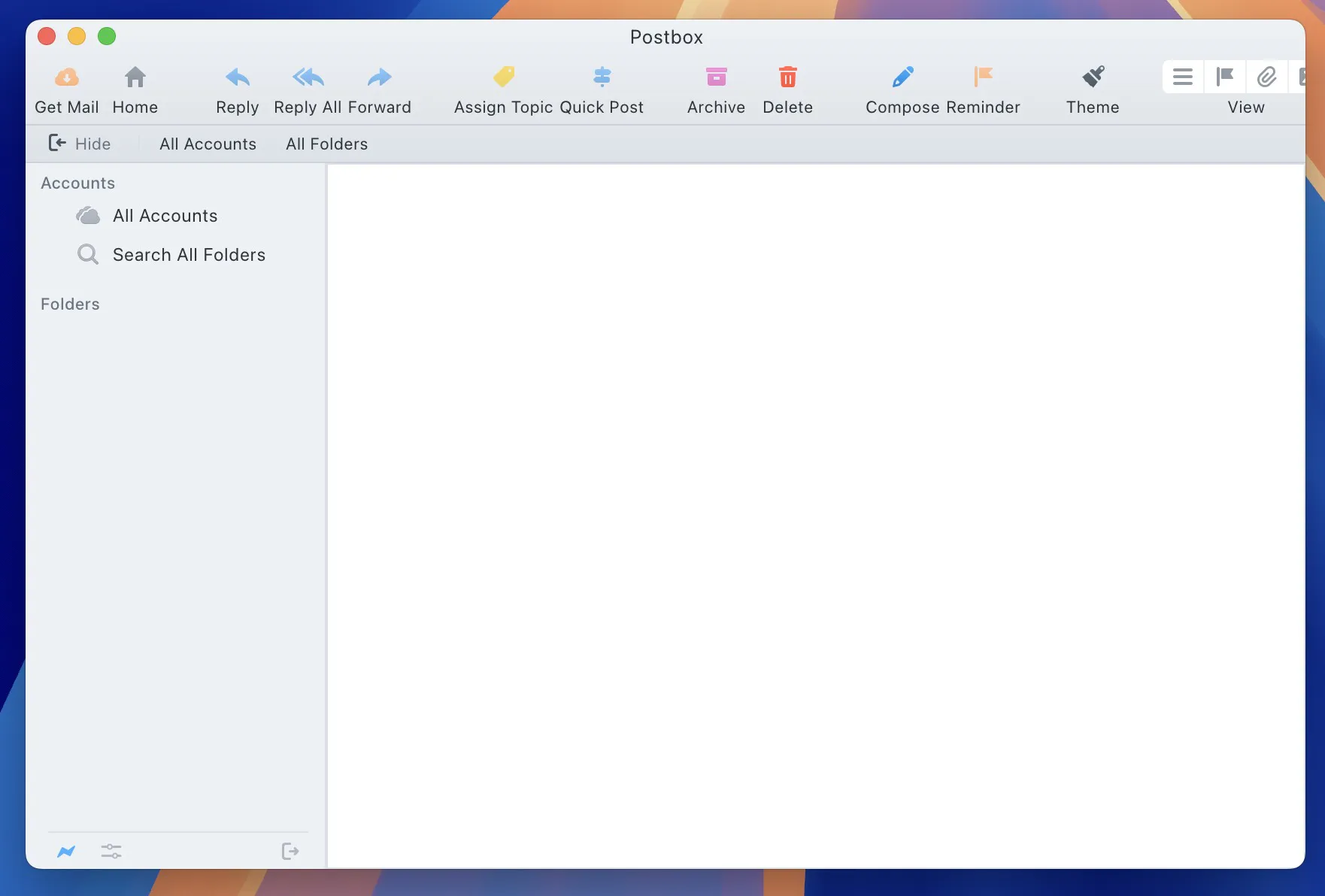Open Assign Topic tag icon
Image resolution: width=1325 pixels, height=896 pixels.
click(504, 77)
